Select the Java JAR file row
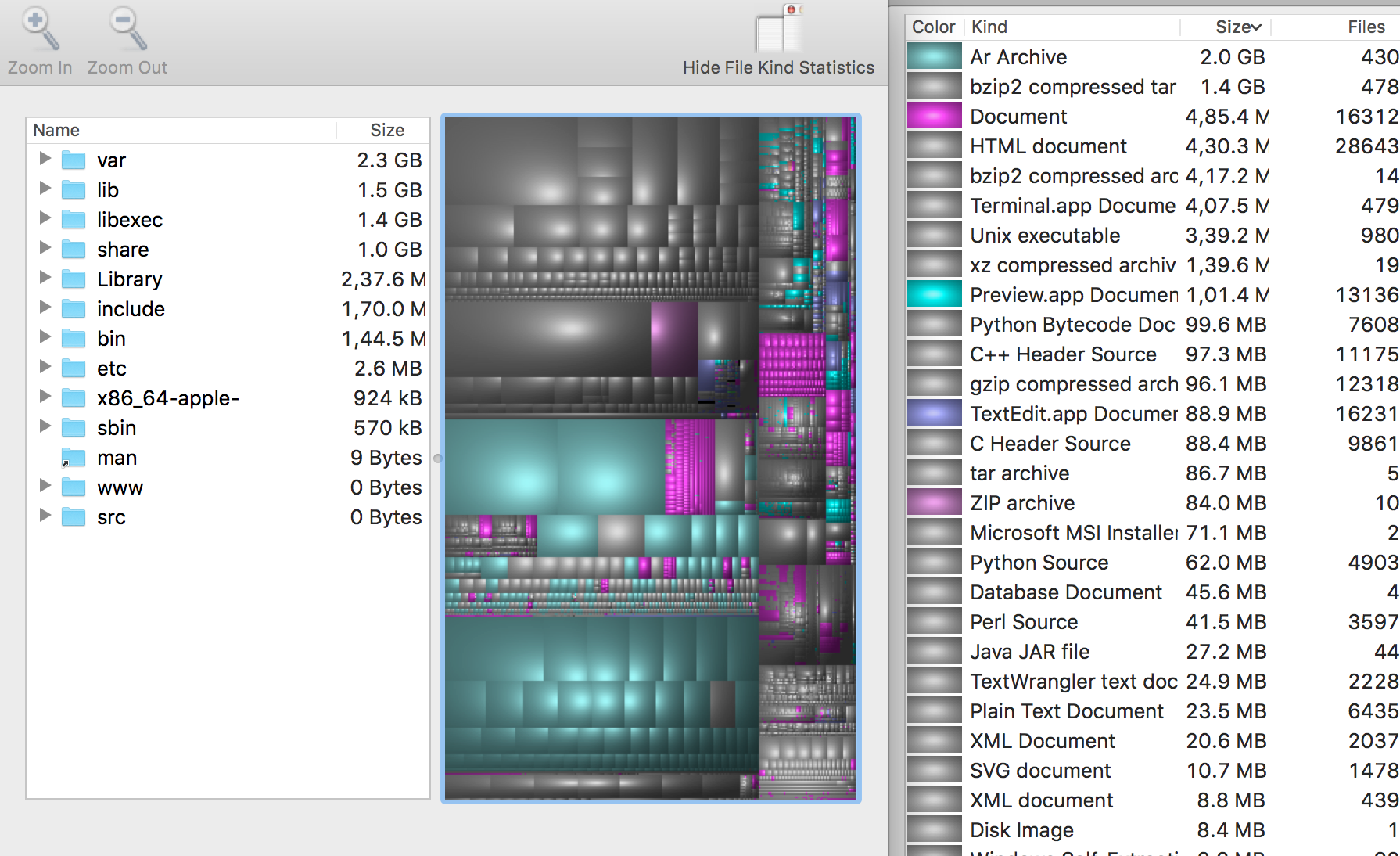Viewport: 1400px width, 856px height. point(1153,651)
